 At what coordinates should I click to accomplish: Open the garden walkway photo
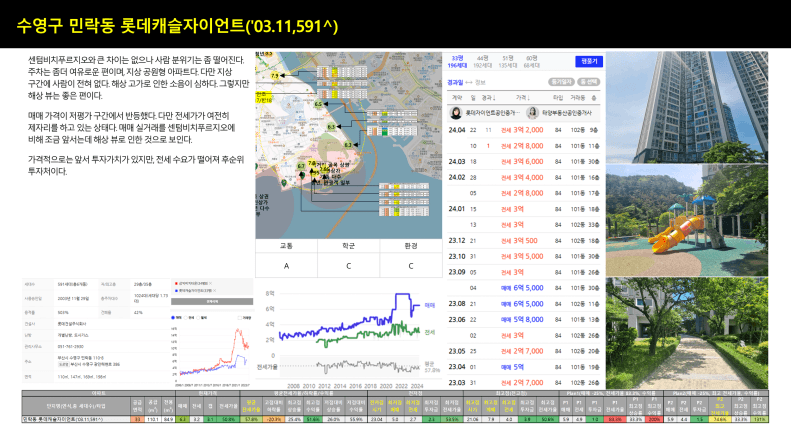pyautogui.click(x=687, y=333)
